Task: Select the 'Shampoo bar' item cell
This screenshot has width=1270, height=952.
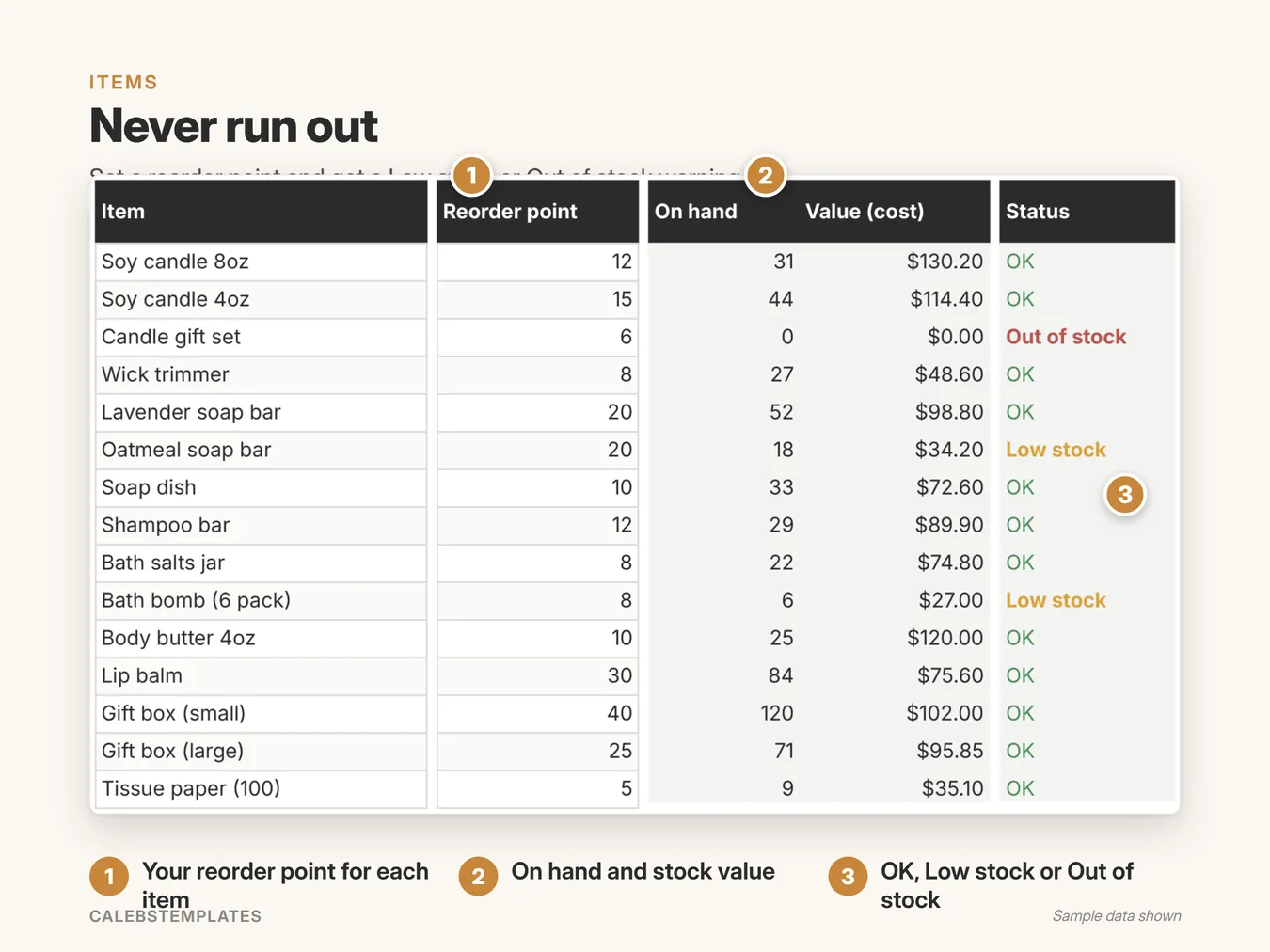Action: click(262, 525)
